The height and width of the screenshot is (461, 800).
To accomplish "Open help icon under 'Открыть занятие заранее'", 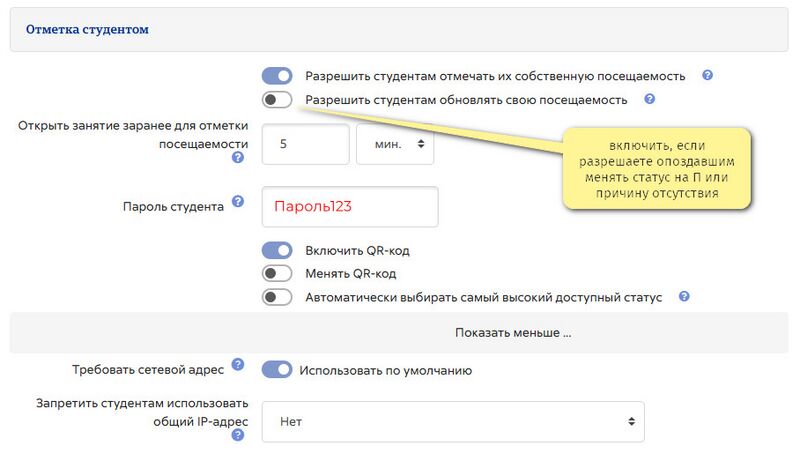I will coord(238,158).
